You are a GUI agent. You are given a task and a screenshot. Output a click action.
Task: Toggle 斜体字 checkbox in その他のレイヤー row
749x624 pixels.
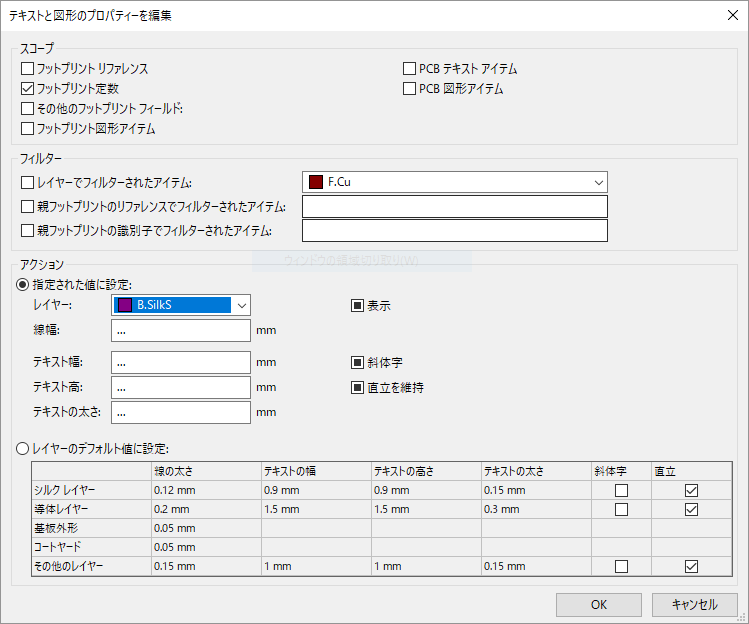point(621,566)
